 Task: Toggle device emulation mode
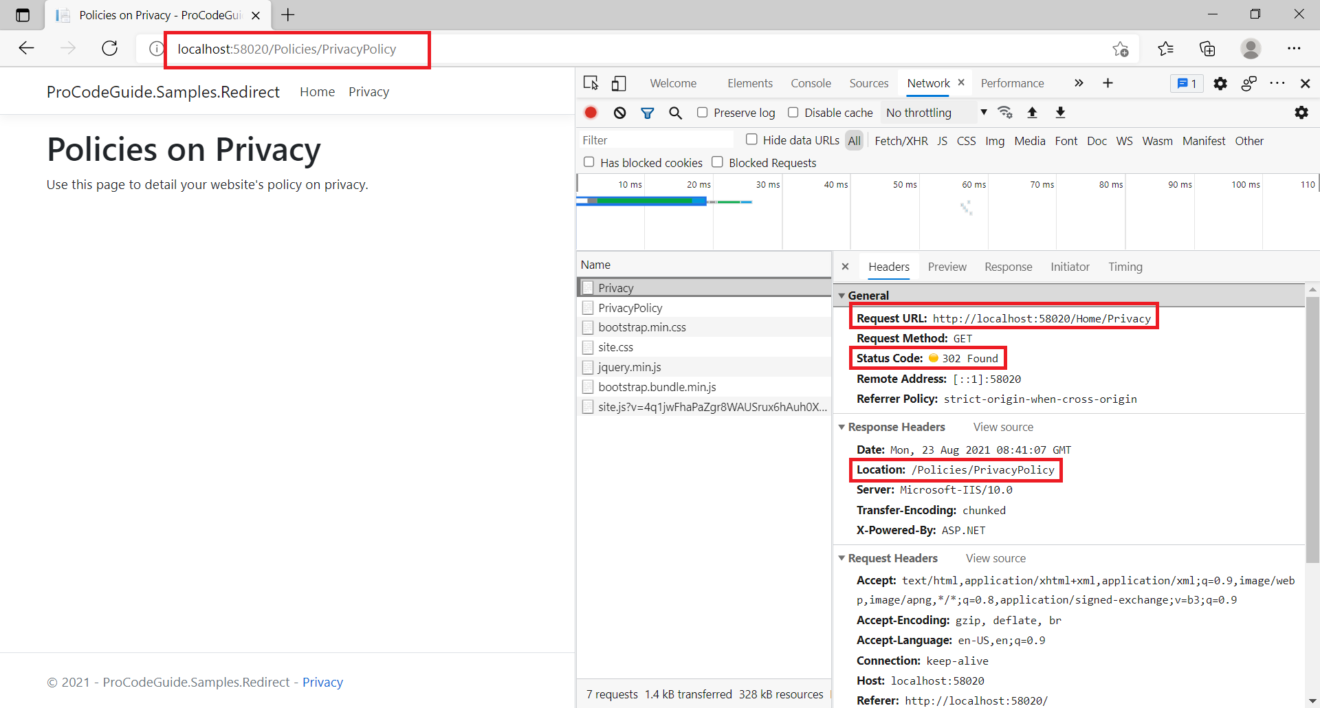pos(617,83)
